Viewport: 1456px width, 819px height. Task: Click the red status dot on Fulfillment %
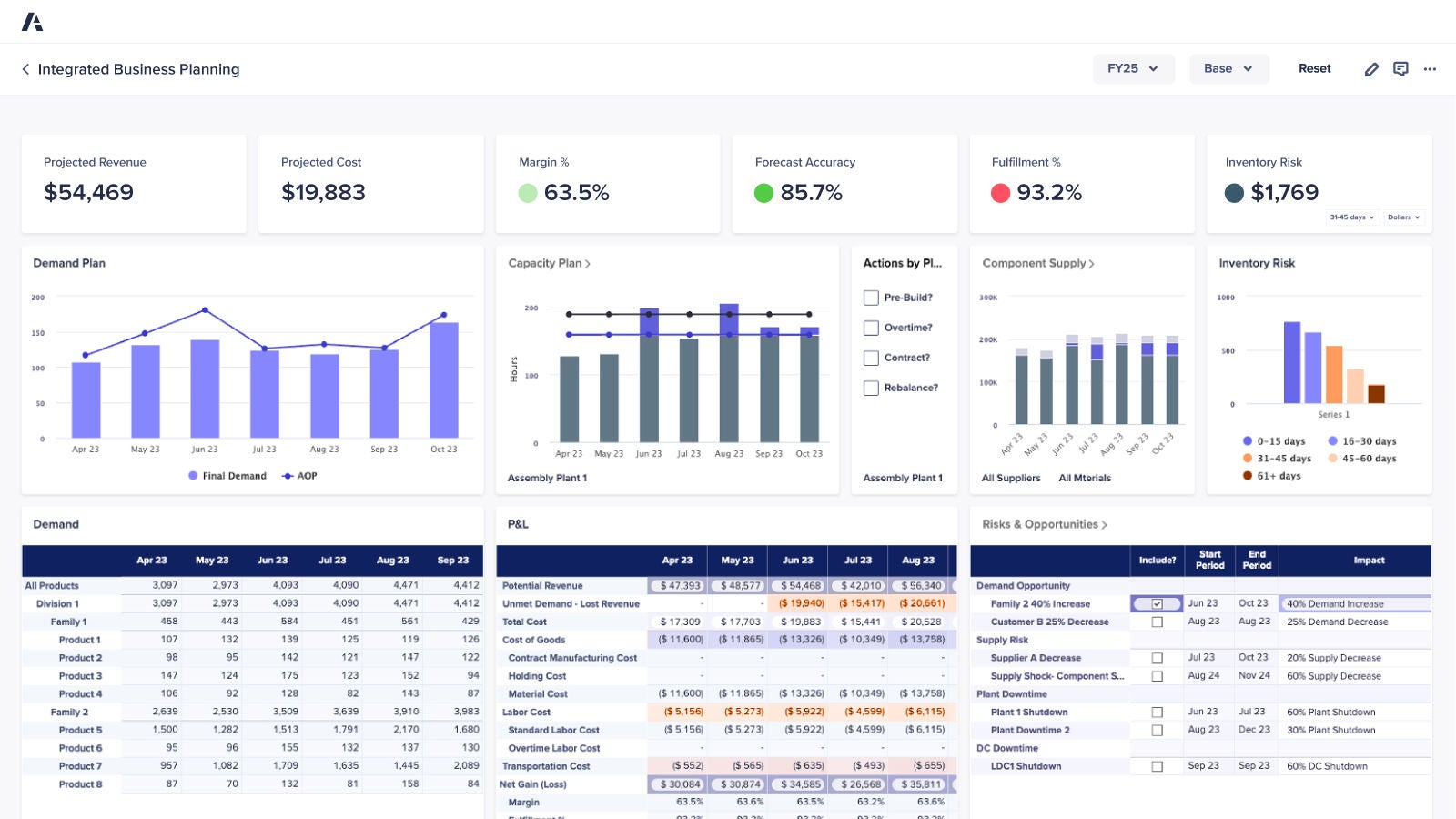point(1002,193)
